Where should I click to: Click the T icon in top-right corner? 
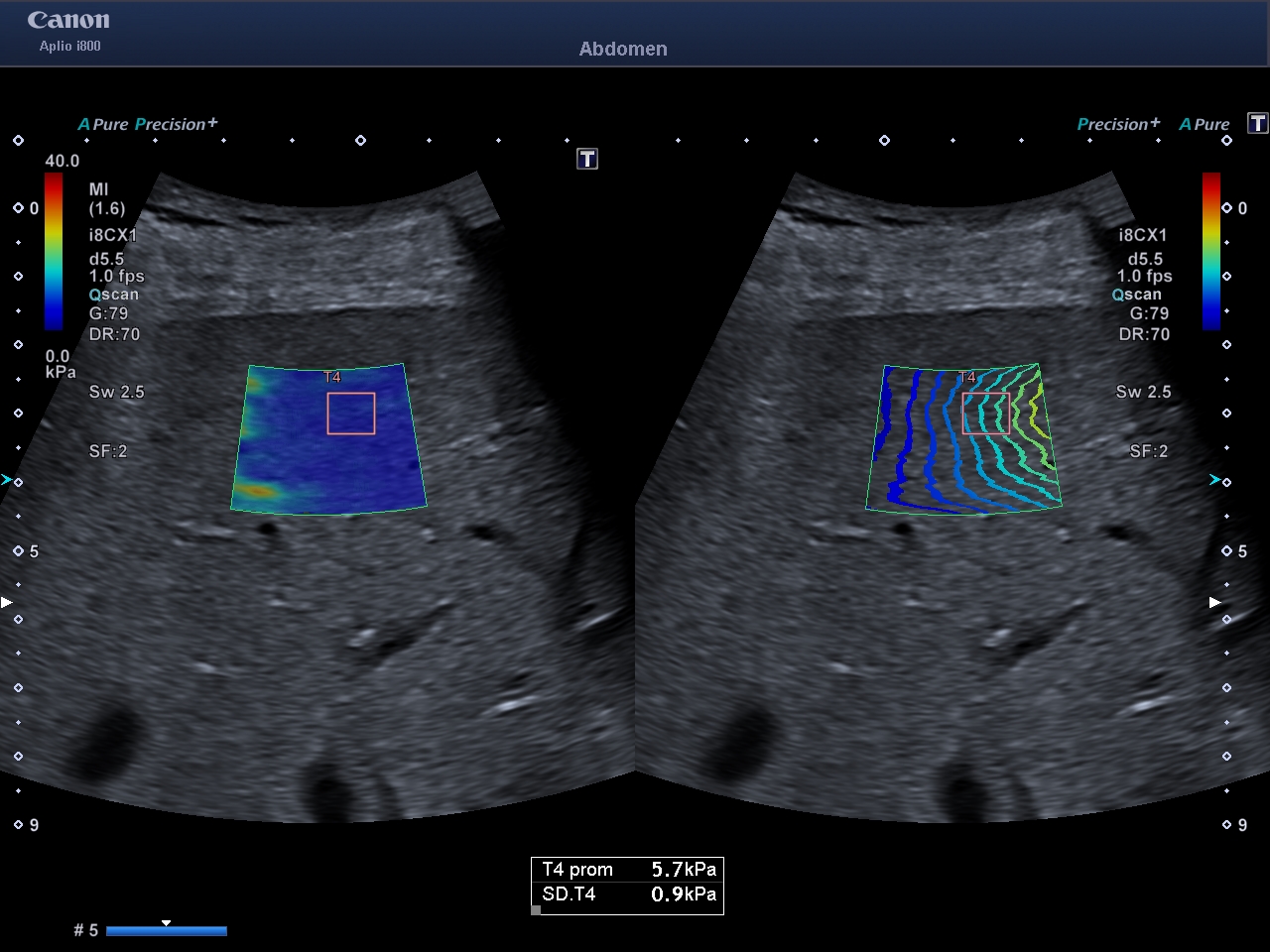1257,123
